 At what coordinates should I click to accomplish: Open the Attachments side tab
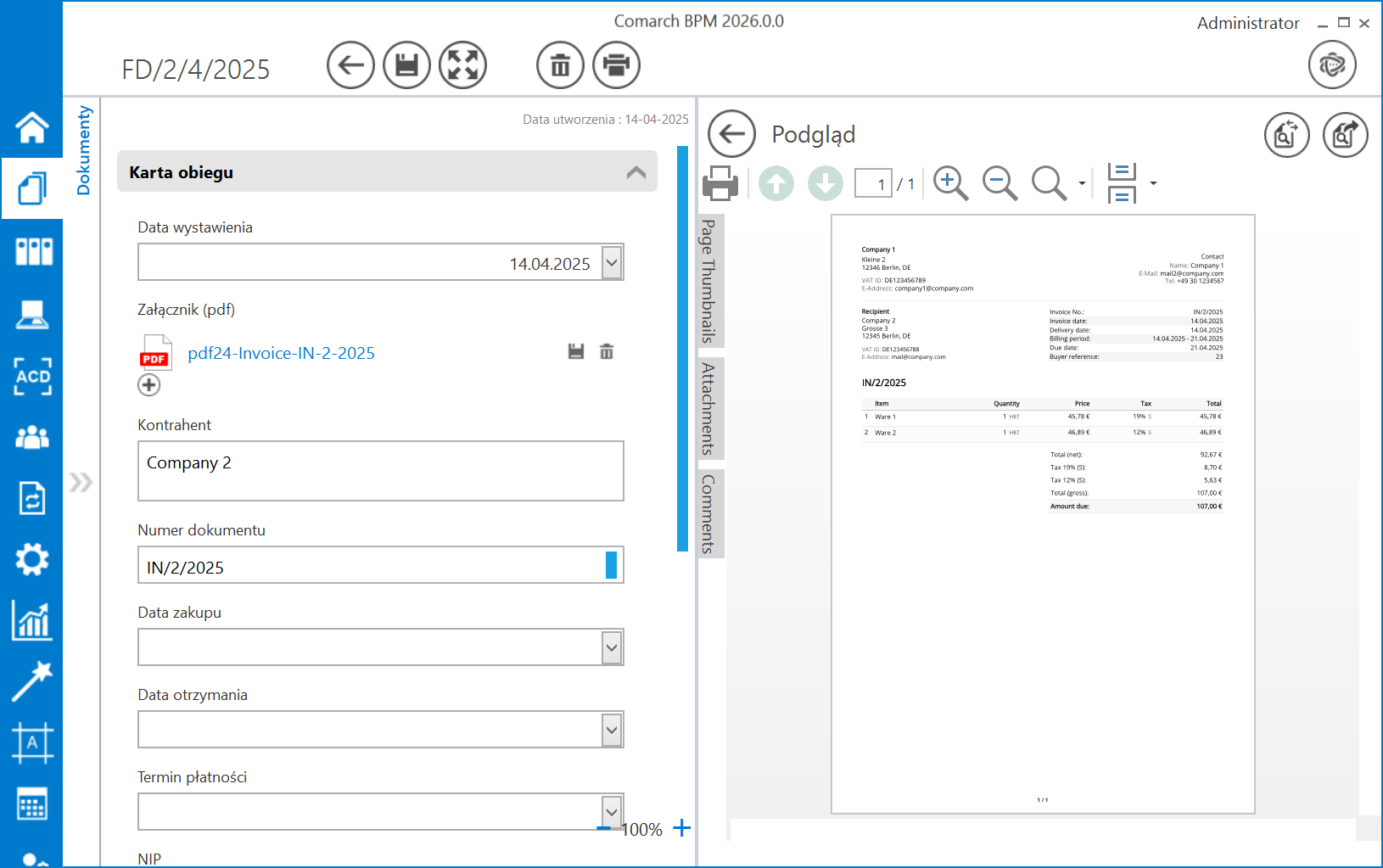tap(708, 408)
